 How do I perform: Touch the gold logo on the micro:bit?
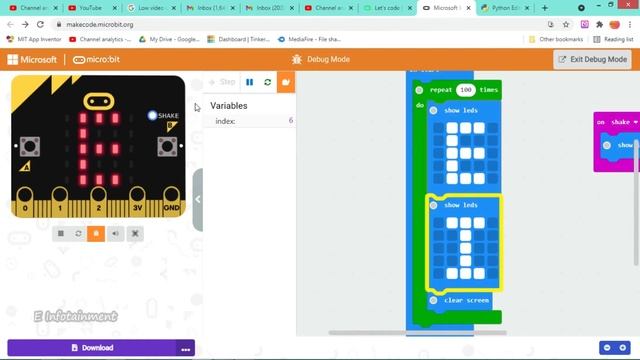[x=99, y=101]
